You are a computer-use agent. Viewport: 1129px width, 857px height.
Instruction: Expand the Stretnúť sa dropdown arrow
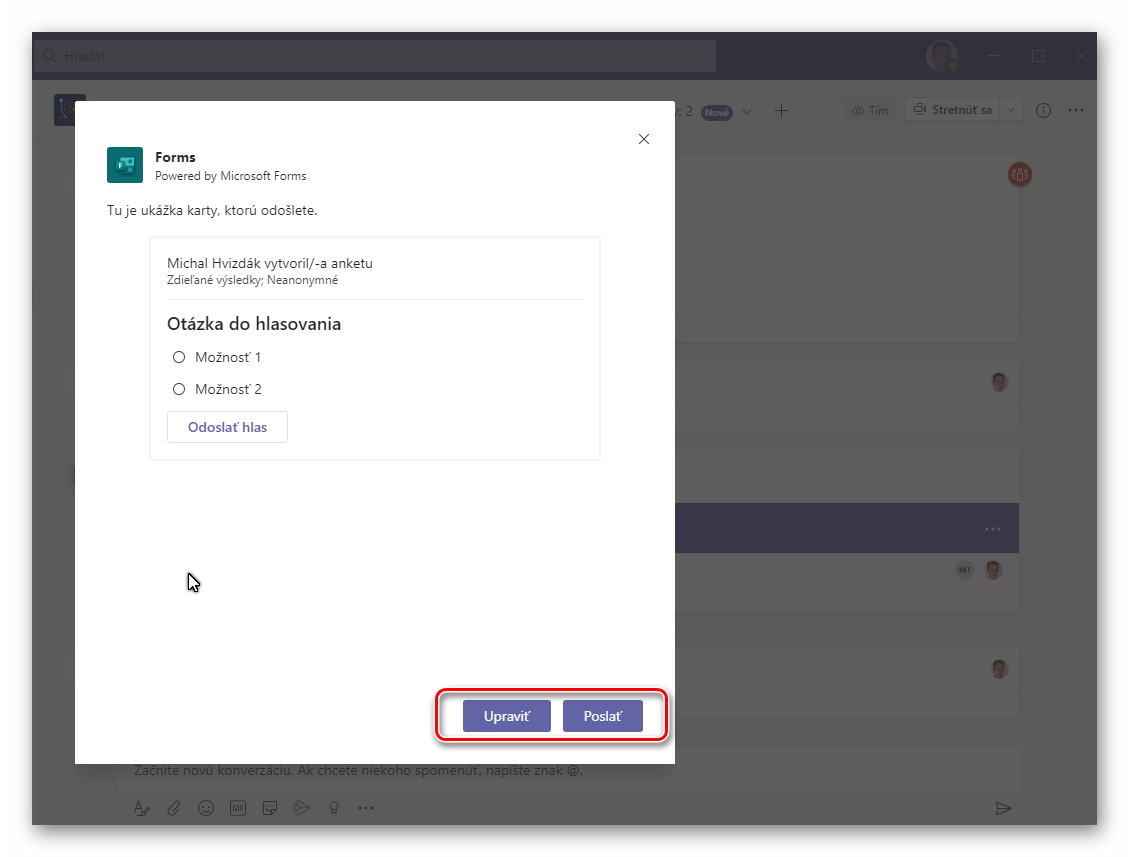coord(1011,110)
